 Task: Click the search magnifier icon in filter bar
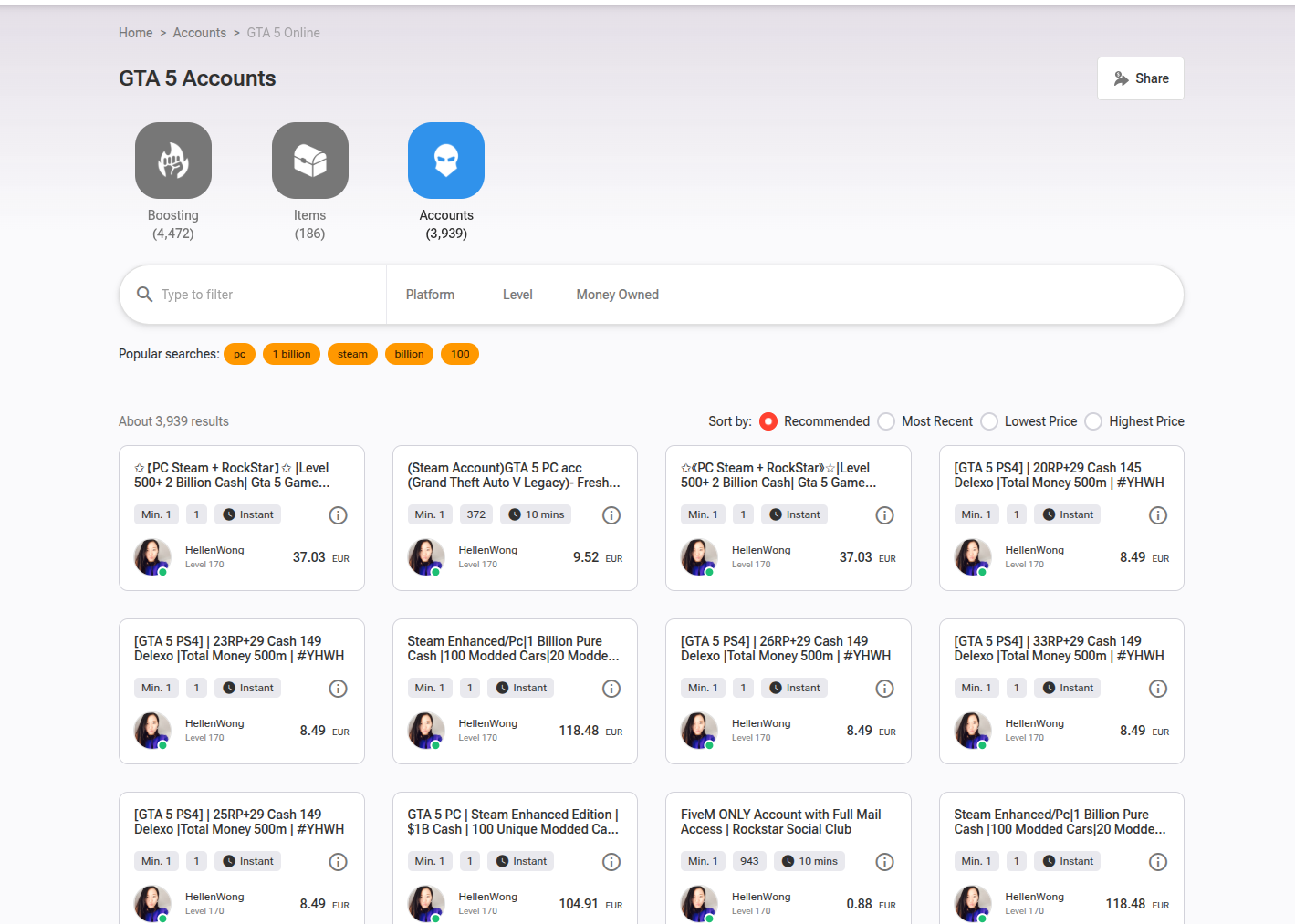[144, 295]
